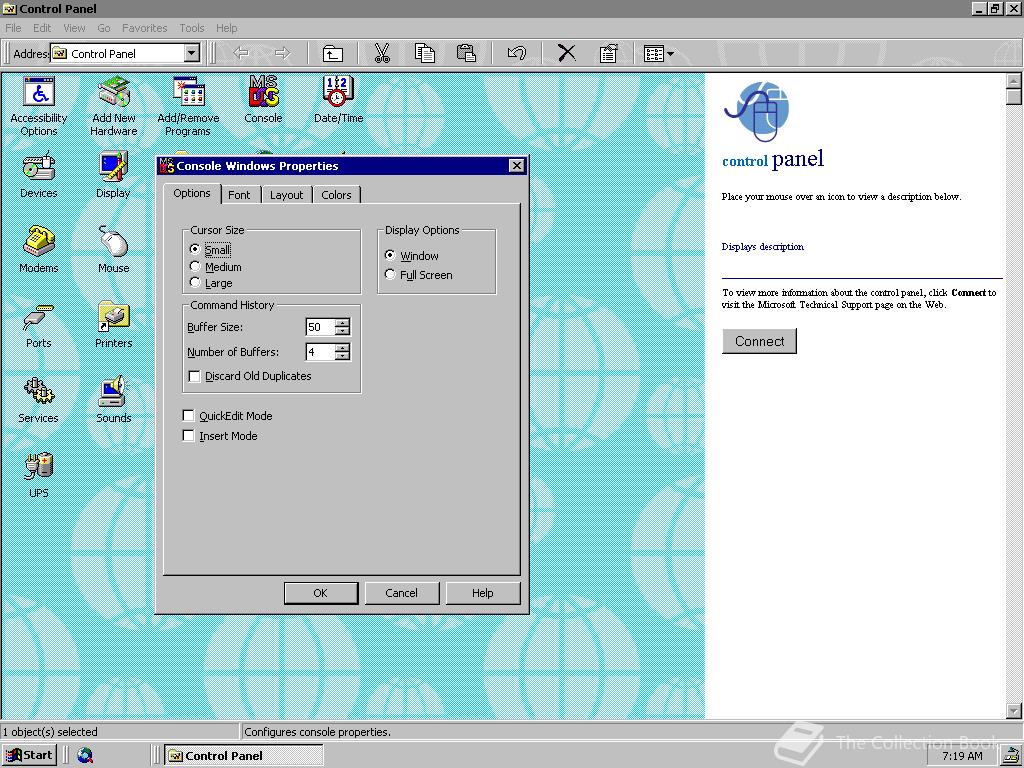Click the Up one level toolbar button
The width and height of the screenshot is (1024, 768).
tap(333, 53)
